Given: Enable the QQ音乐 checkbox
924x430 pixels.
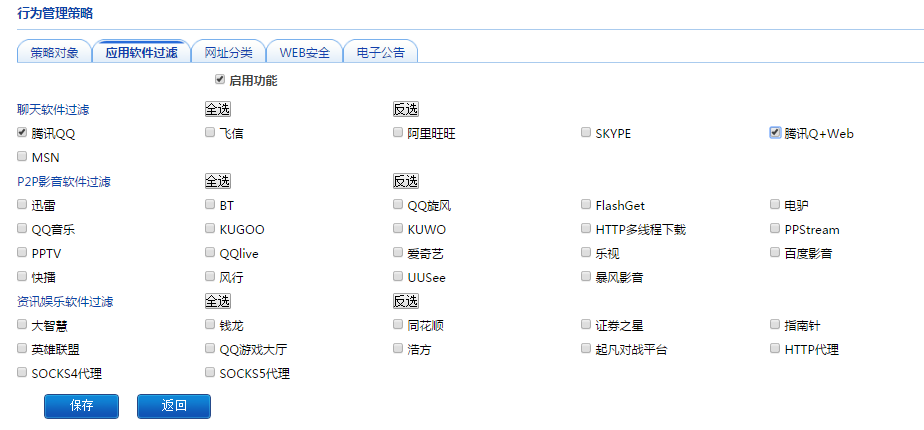Looking at the screenshot, I should [x=22, y=228].
